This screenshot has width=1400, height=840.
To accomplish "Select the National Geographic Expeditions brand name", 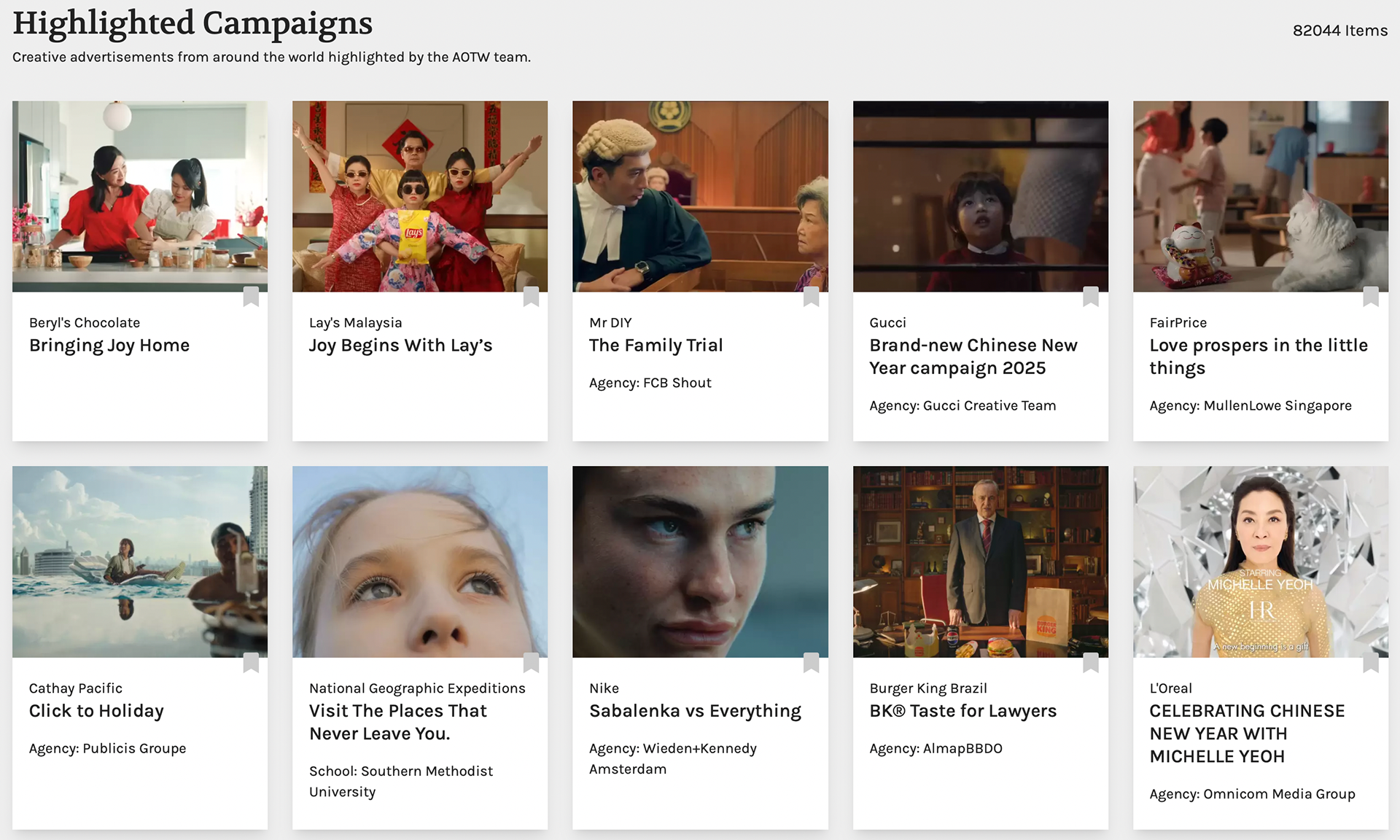I will [x=417, y=688].
